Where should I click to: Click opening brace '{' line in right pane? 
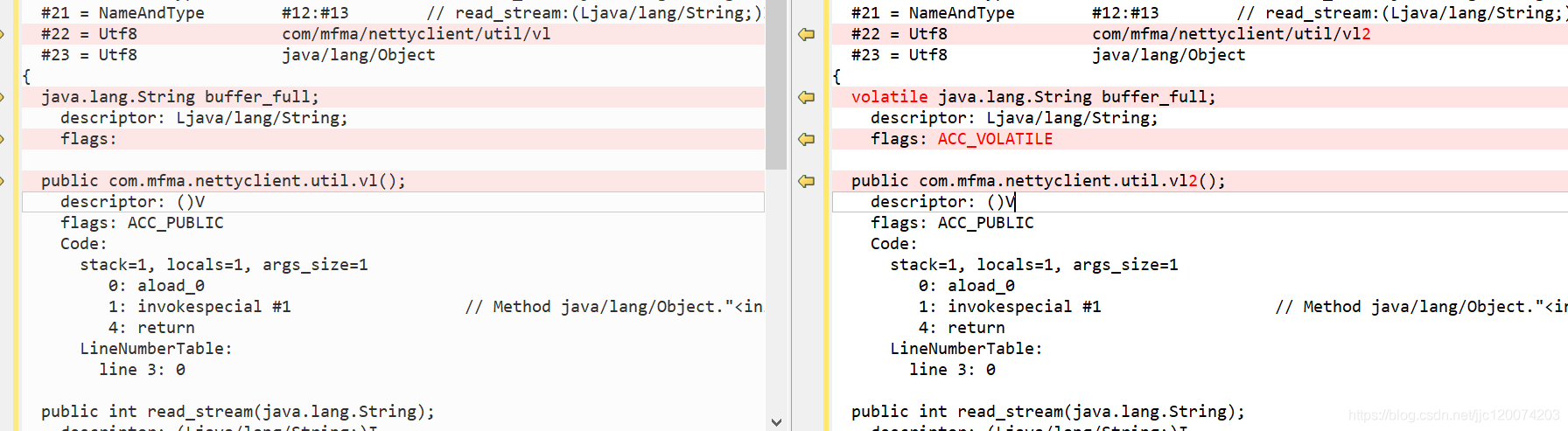click(x=836, y=76)
